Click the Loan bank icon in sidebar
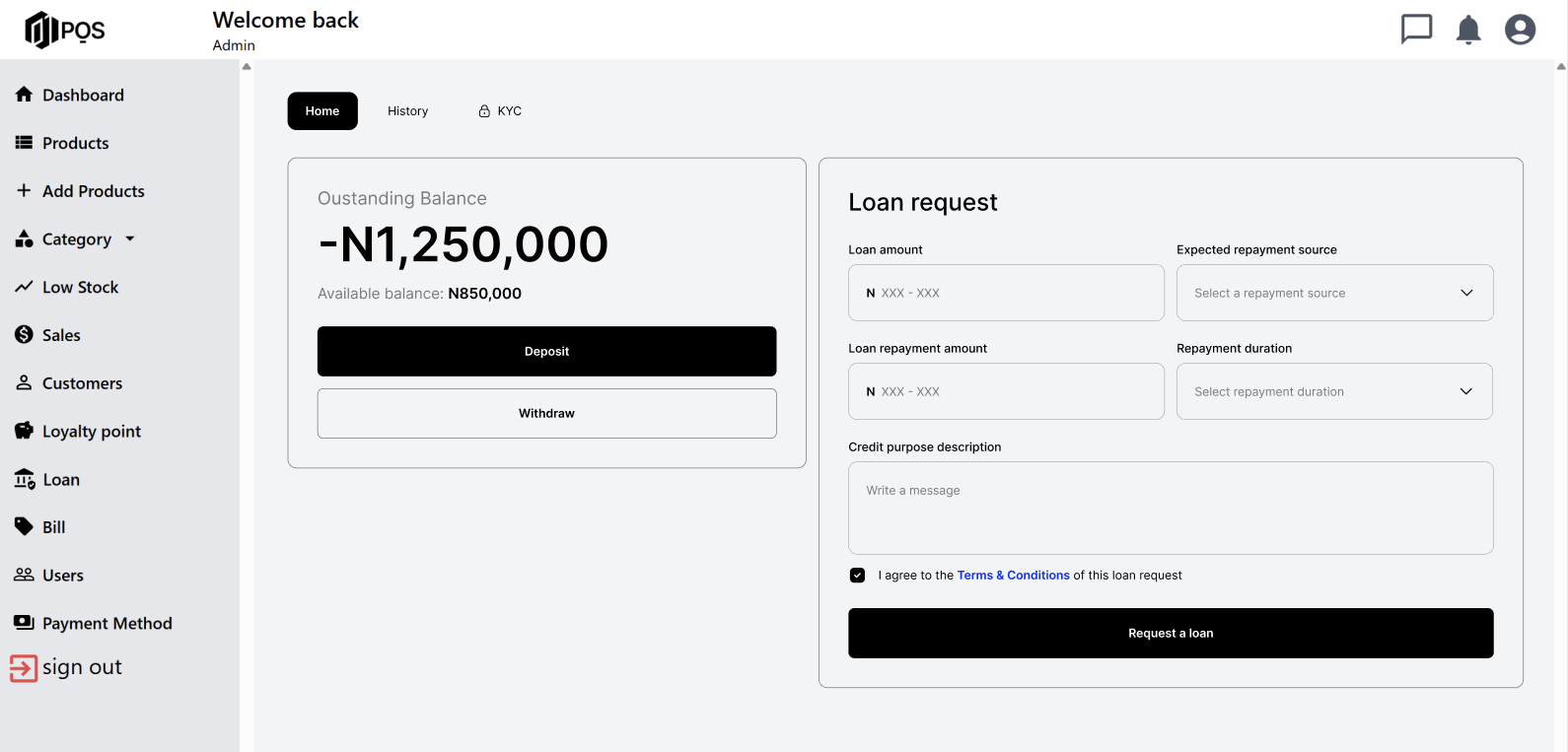1568x752 pixels. [25, 479]
